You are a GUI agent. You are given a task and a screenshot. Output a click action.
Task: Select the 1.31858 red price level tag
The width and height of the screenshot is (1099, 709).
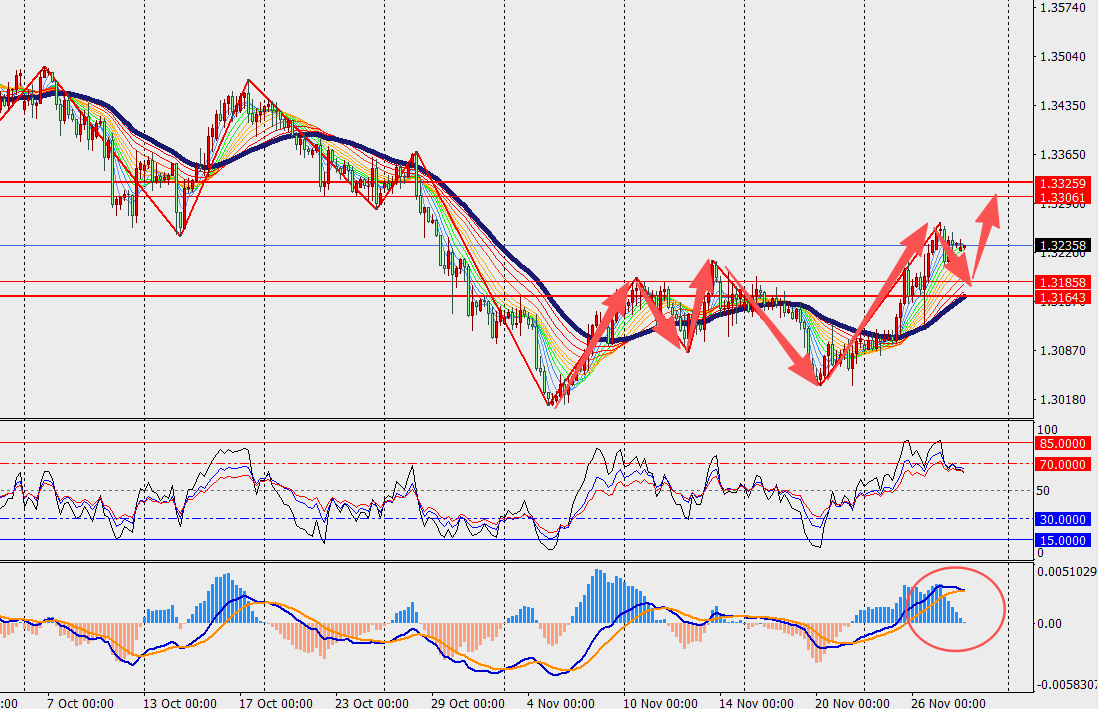point(1062,283)
